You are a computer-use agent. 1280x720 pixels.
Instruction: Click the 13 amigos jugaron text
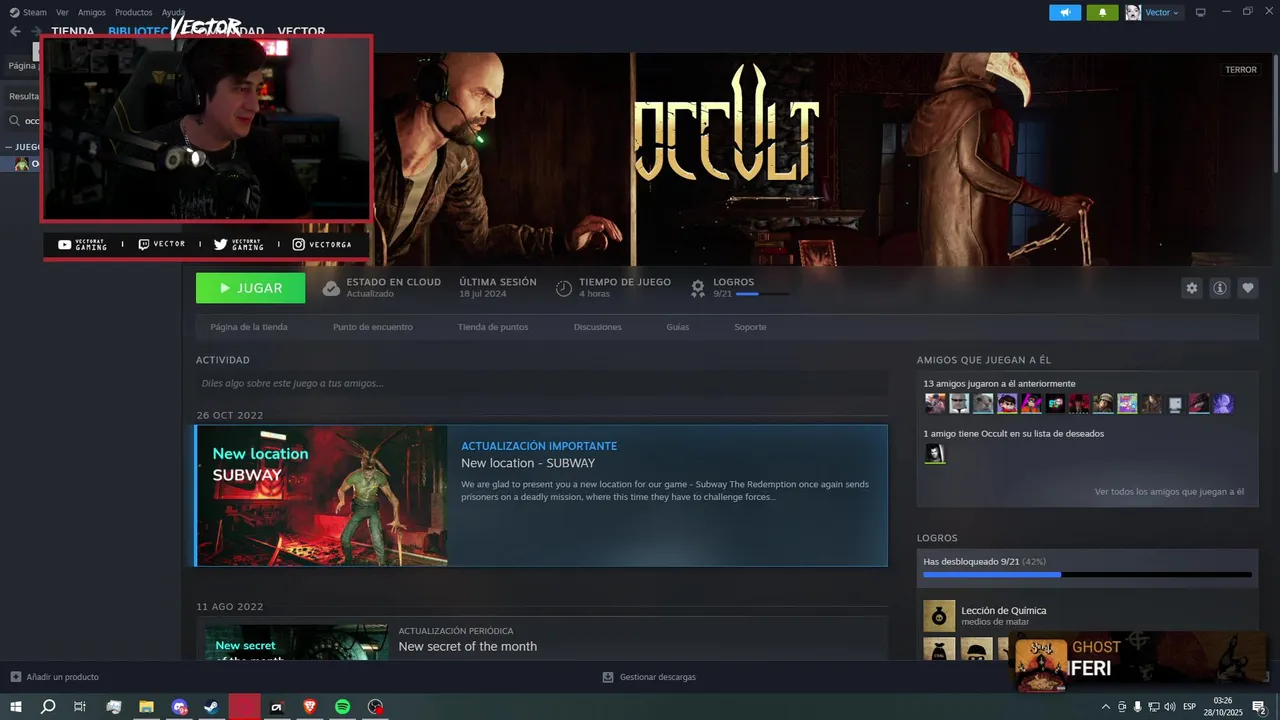999,384
